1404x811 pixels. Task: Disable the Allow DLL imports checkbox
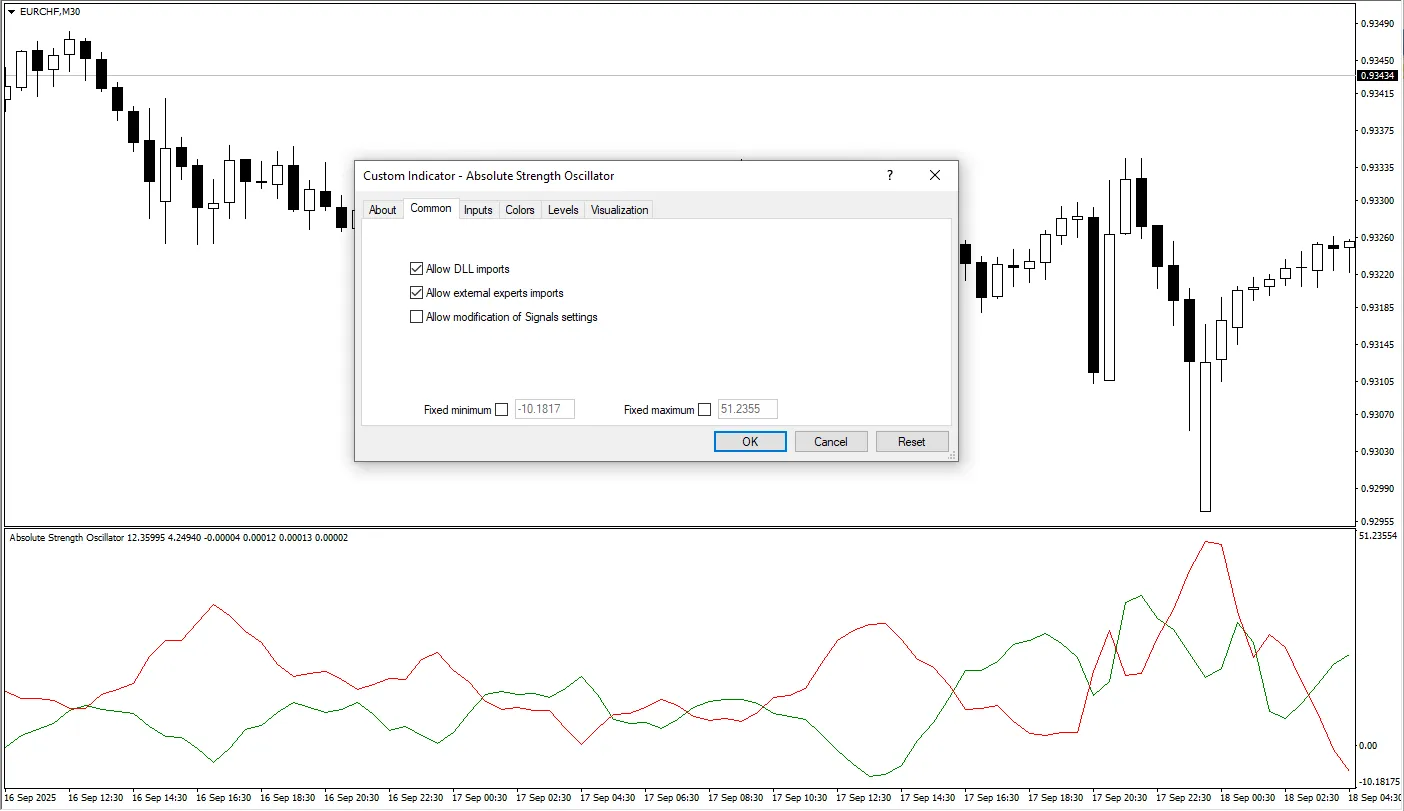[x=417, y=268]
